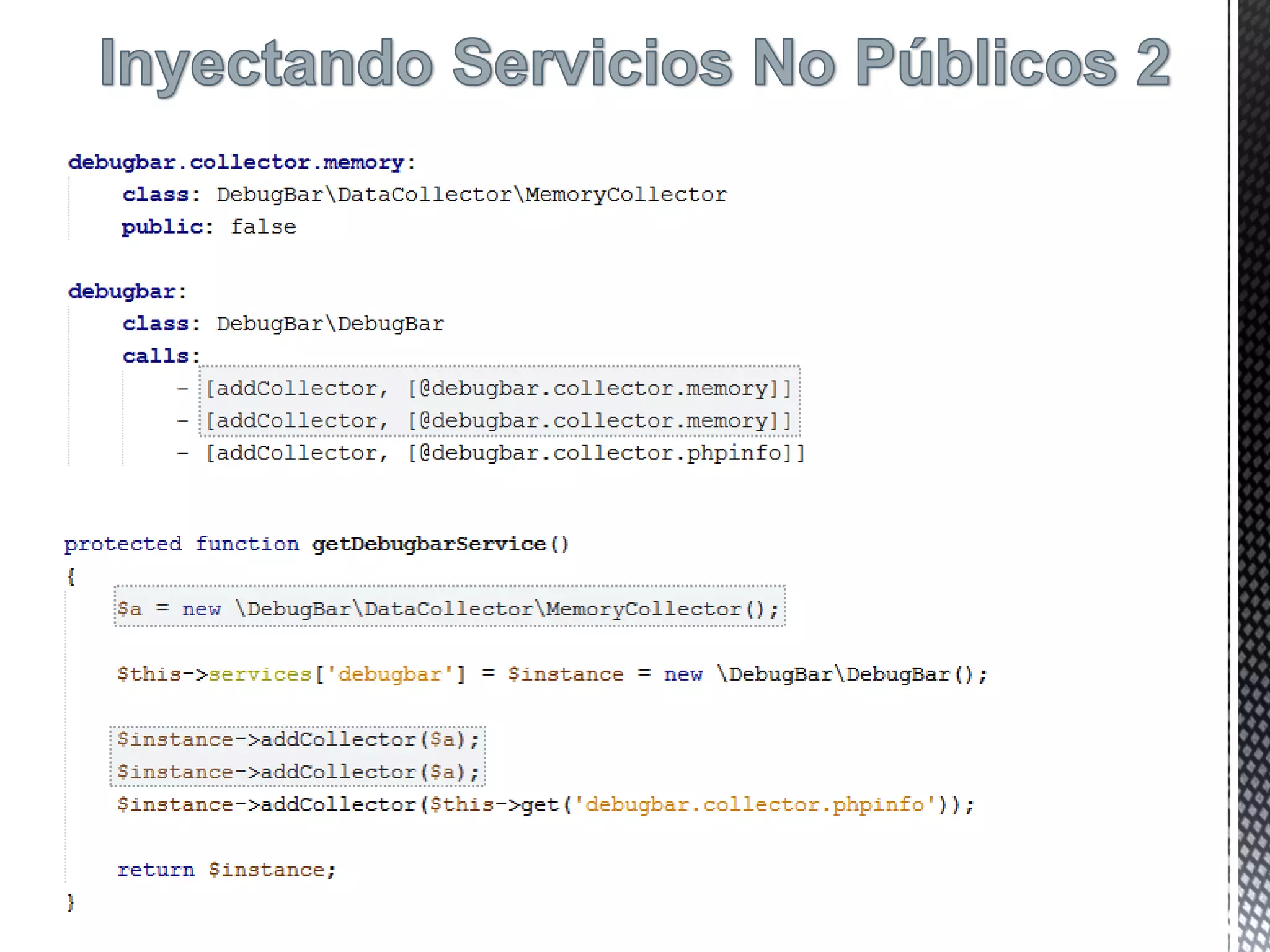Click the first addCollector memory call in the YAML
Image resolution: width=1270 pixels, height=952 pixels.
[x=499, y=389]
